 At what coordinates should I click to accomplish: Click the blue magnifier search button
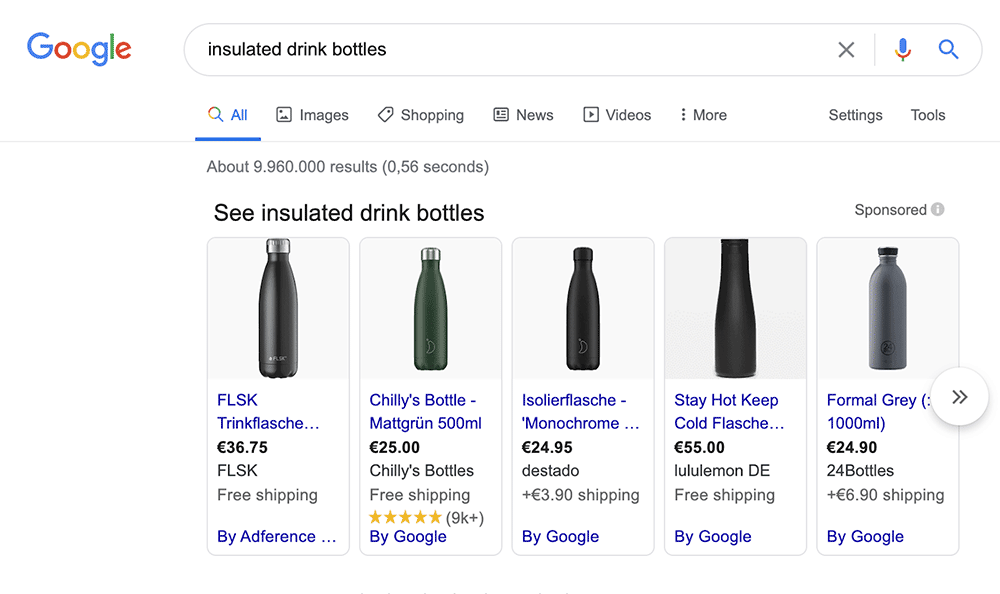point(948,49)
